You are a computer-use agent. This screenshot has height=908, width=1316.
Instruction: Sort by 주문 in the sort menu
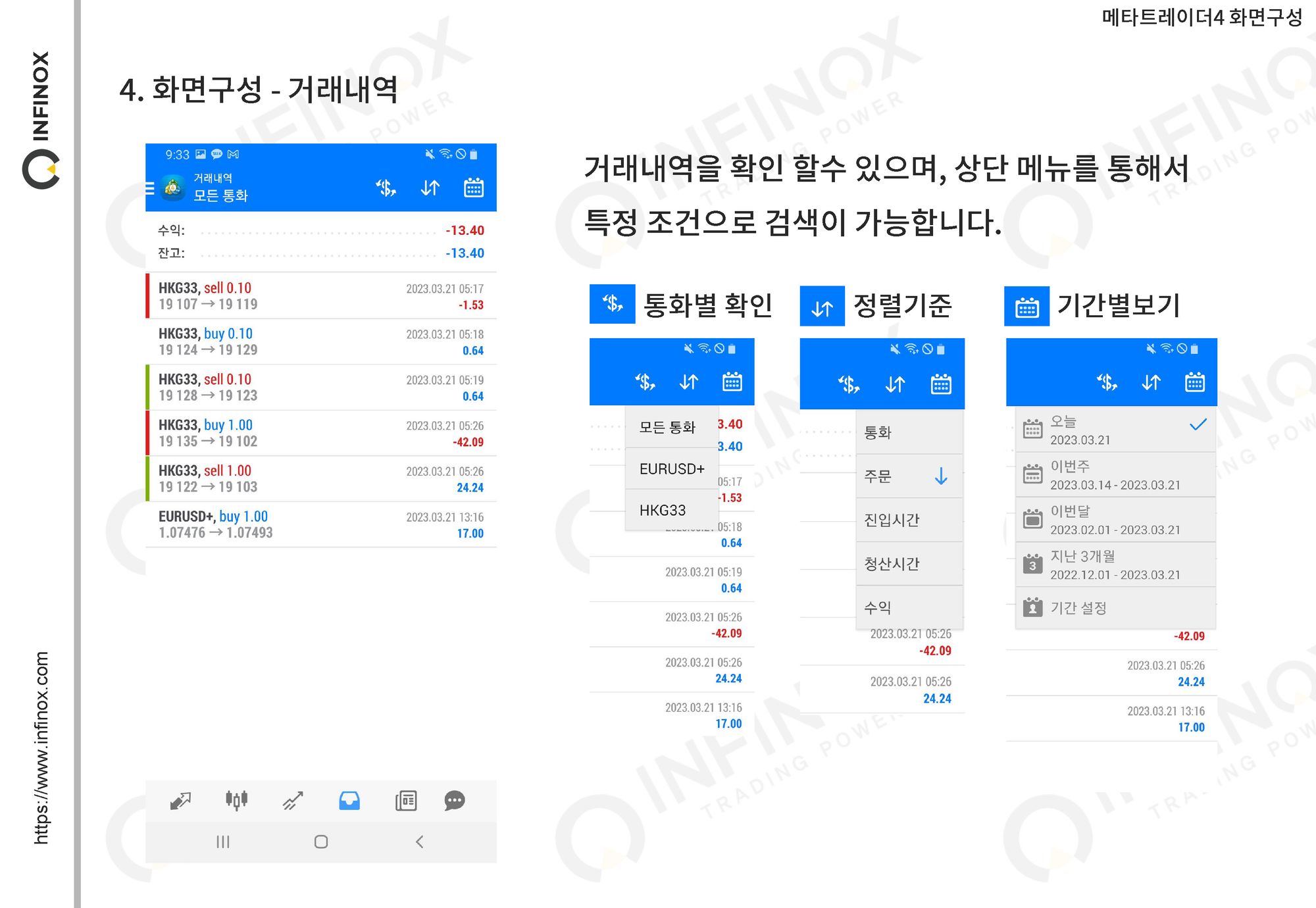point(909,476)
